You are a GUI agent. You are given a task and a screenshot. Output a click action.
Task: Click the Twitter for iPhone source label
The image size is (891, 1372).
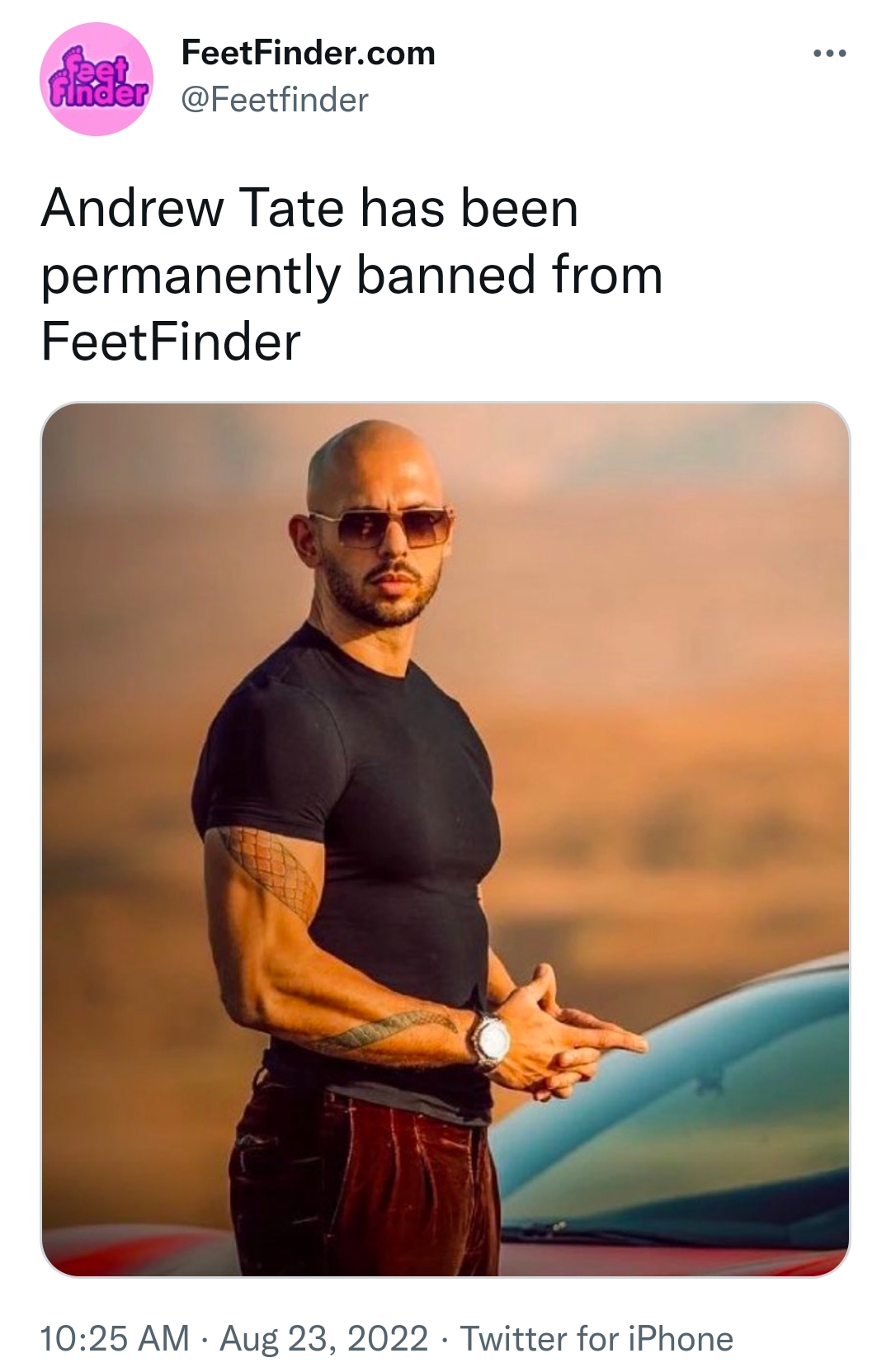point(596,1338)
